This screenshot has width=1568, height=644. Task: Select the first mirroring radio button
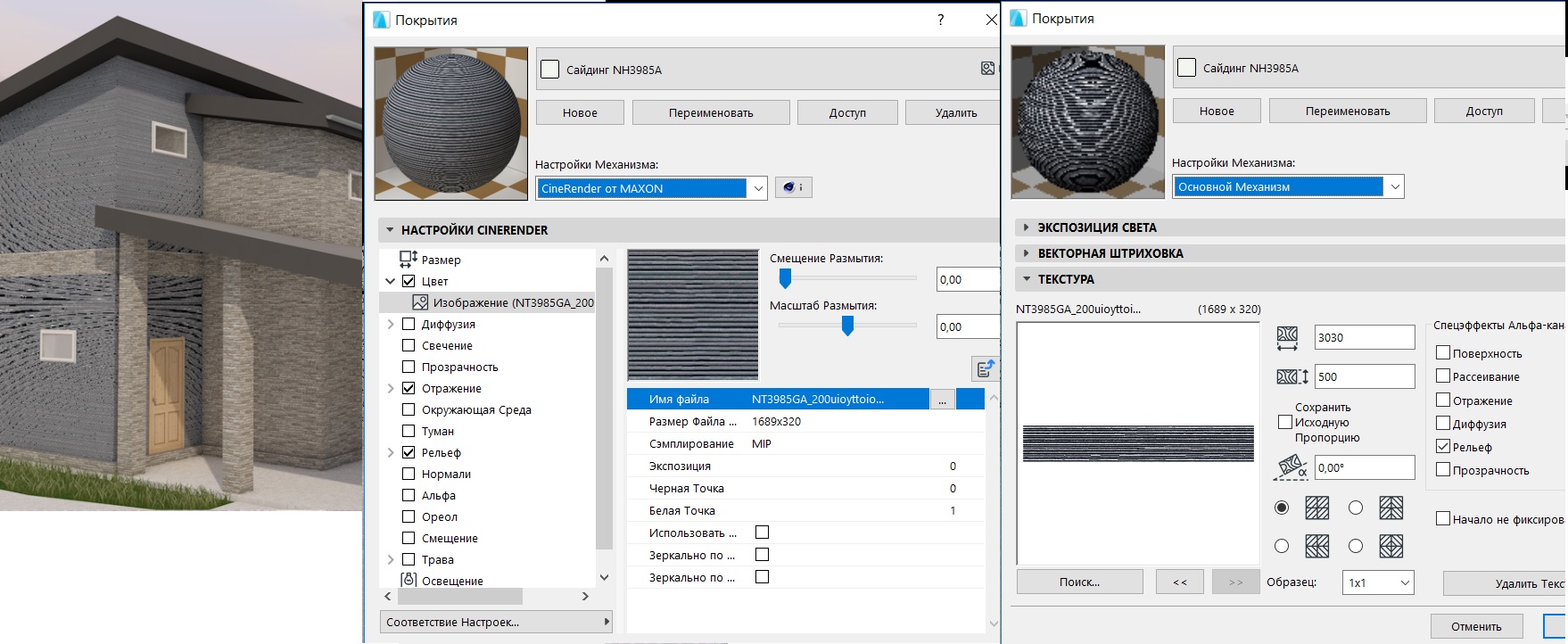point(1282,508)
